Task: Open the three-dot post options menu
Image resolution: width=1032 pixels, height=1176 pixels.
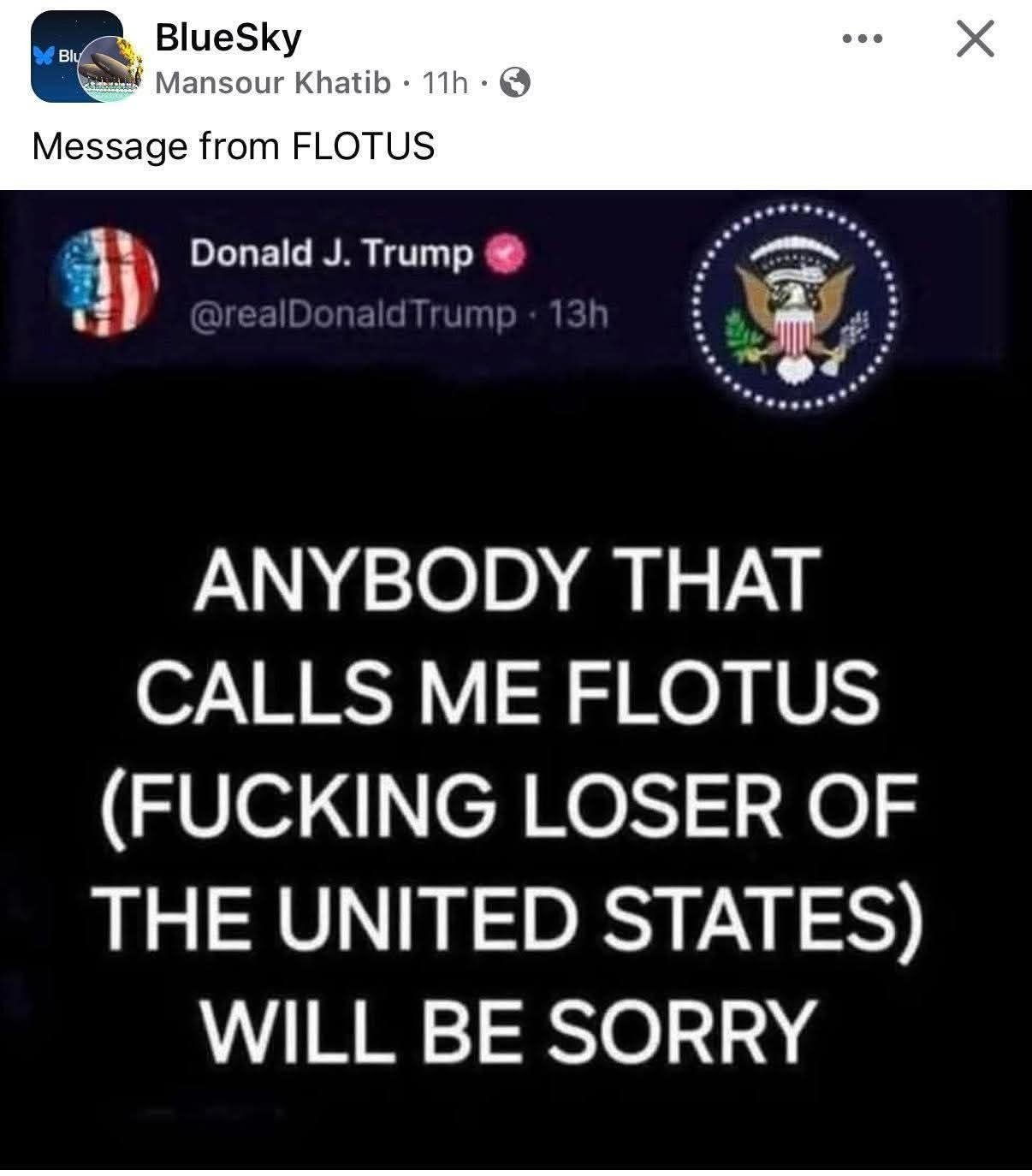Action: 863,39
